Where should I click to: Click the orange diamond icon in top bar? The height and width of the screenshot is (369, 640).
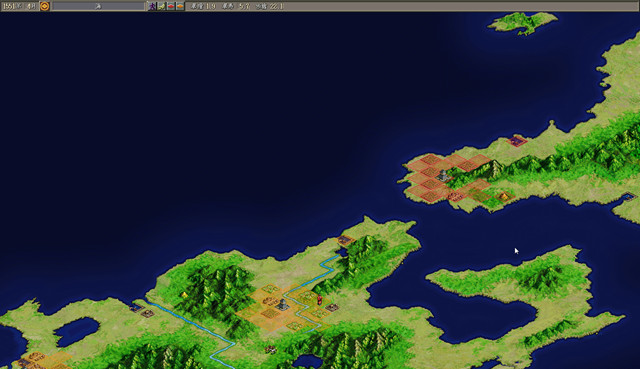180,6
